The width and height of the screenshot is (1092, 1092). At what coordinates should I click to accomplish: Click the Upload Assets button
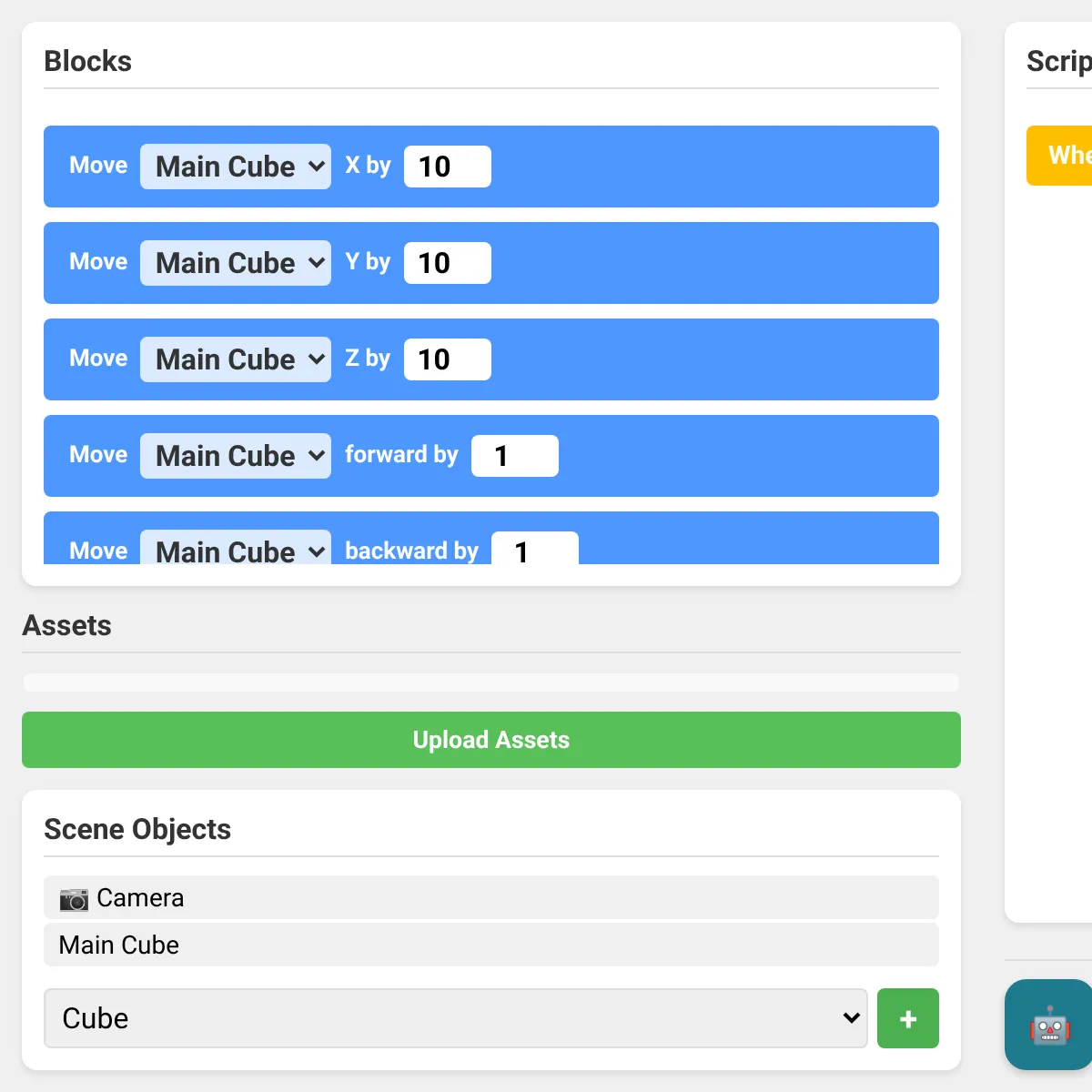(x=491, y=740)
